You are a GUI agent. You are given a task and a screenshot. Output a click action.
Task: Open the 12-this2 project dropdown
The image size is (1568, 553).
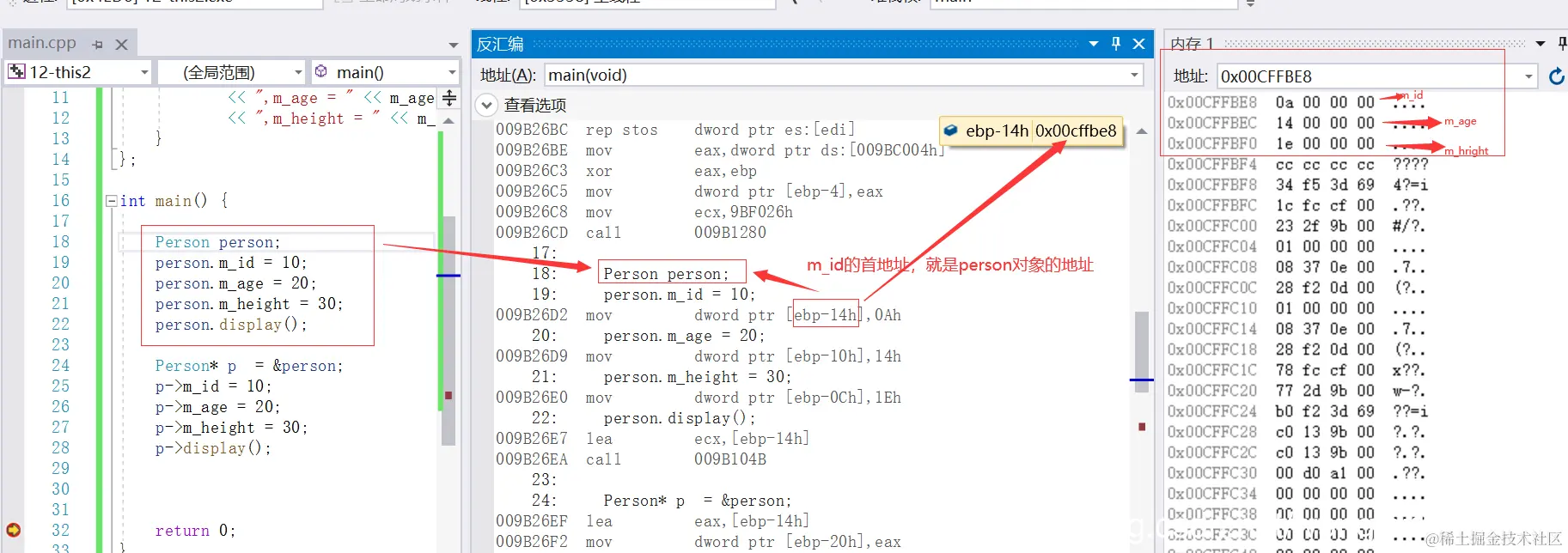coord(144,72)
